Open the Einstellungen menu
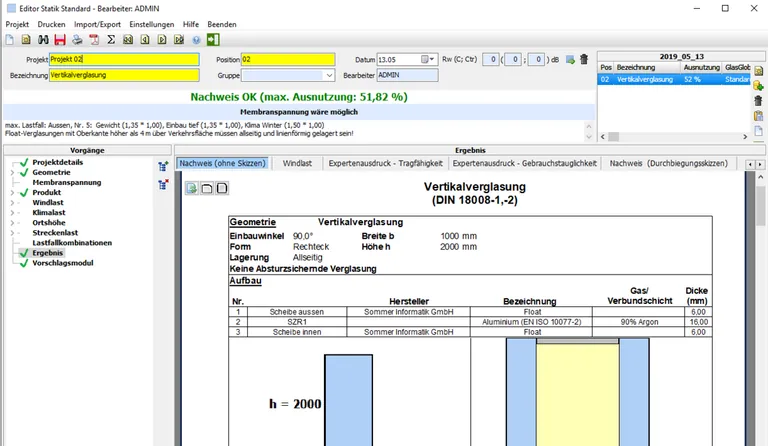This screenshot has width=768, height=446. click(150, 24)
